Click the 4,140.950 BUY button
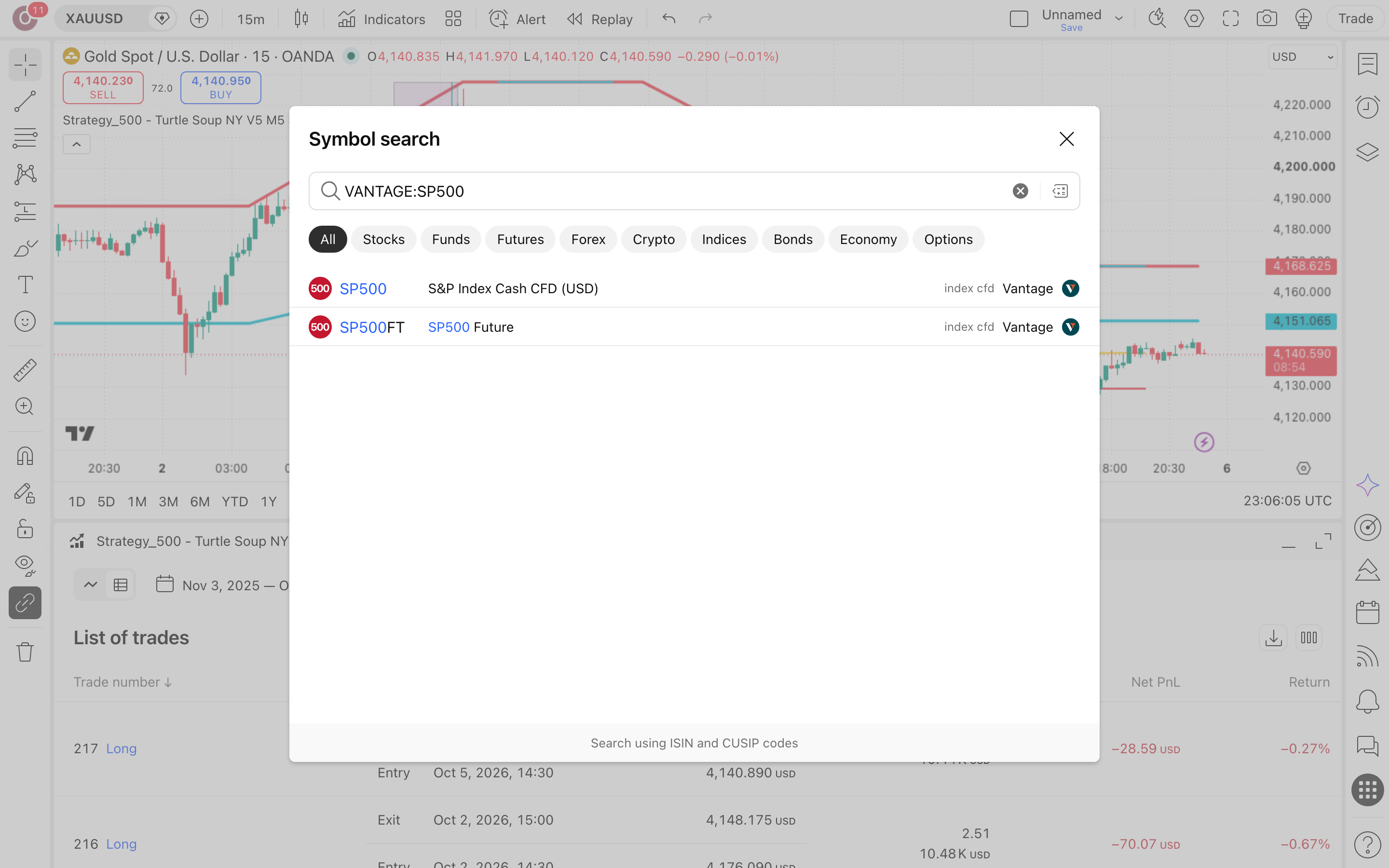Screen dimensions: 1389x868 point(220,87)
